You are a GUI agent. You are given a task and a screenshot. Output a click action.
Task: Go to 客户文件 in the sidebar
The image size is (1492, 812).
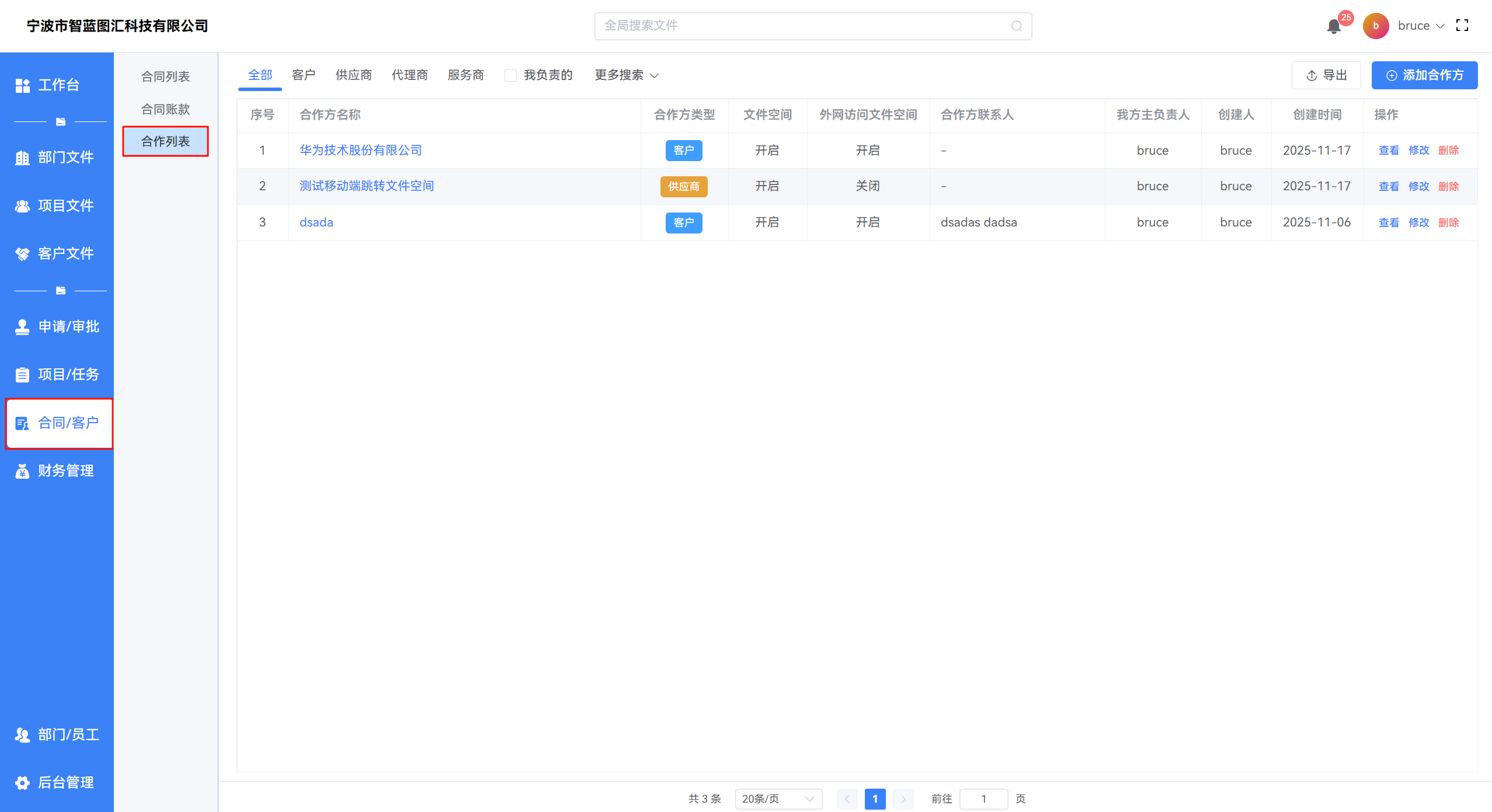(57, 253)
